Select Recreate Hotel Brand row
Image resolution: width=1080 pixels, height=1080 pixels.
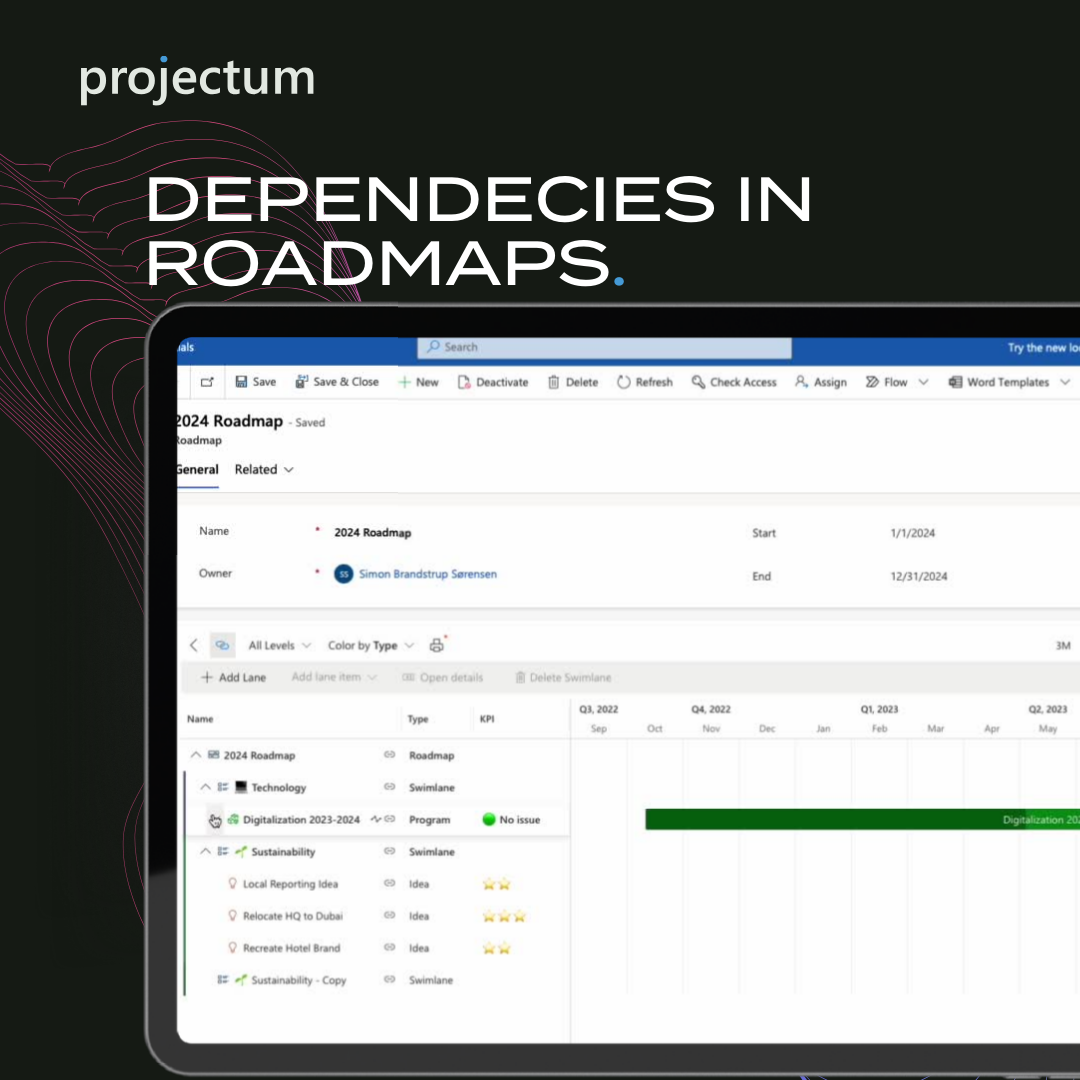(377, 948)
